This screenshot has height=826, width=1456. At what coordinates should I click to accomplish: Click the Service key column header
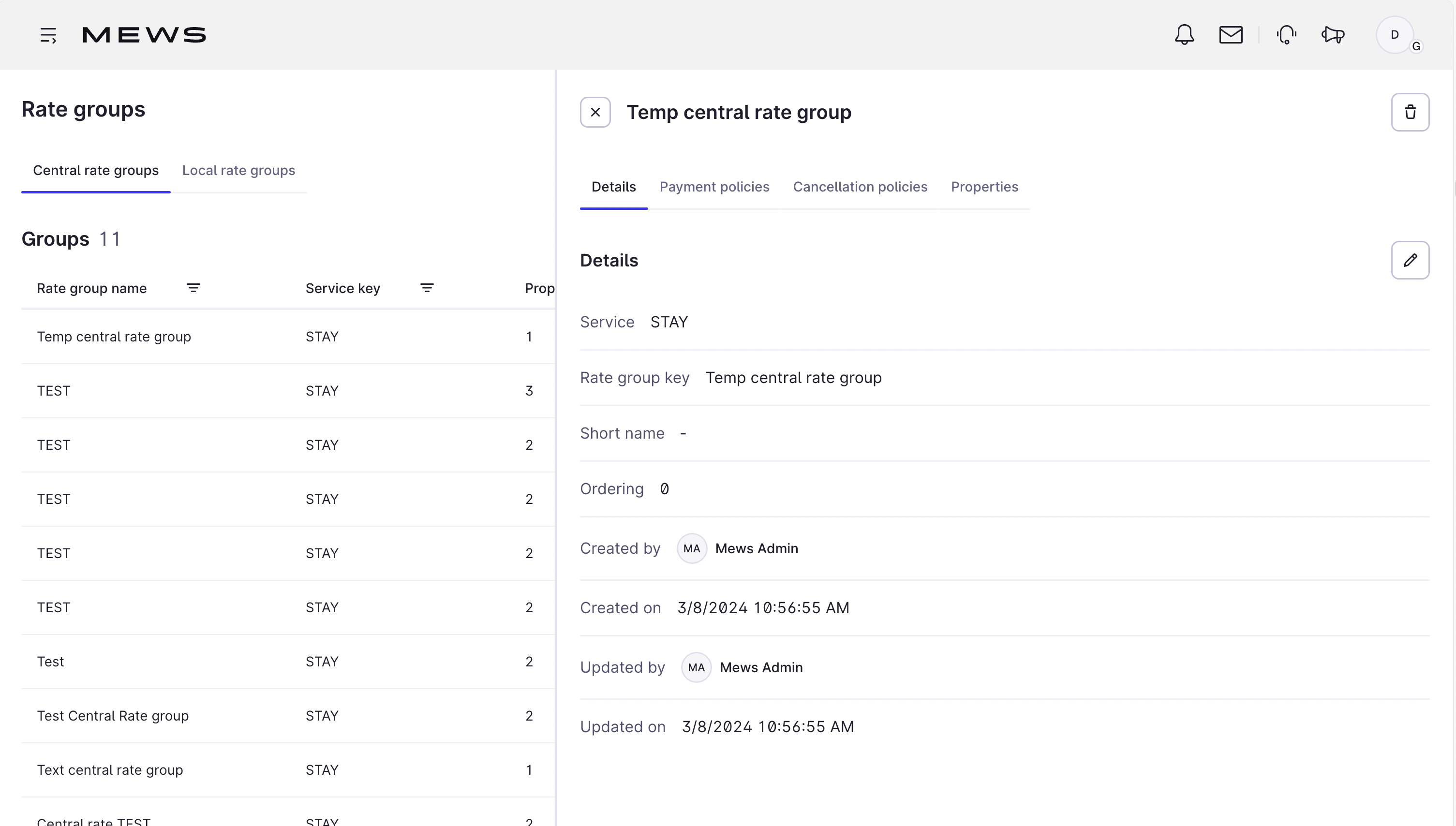(x=343, y=288)
